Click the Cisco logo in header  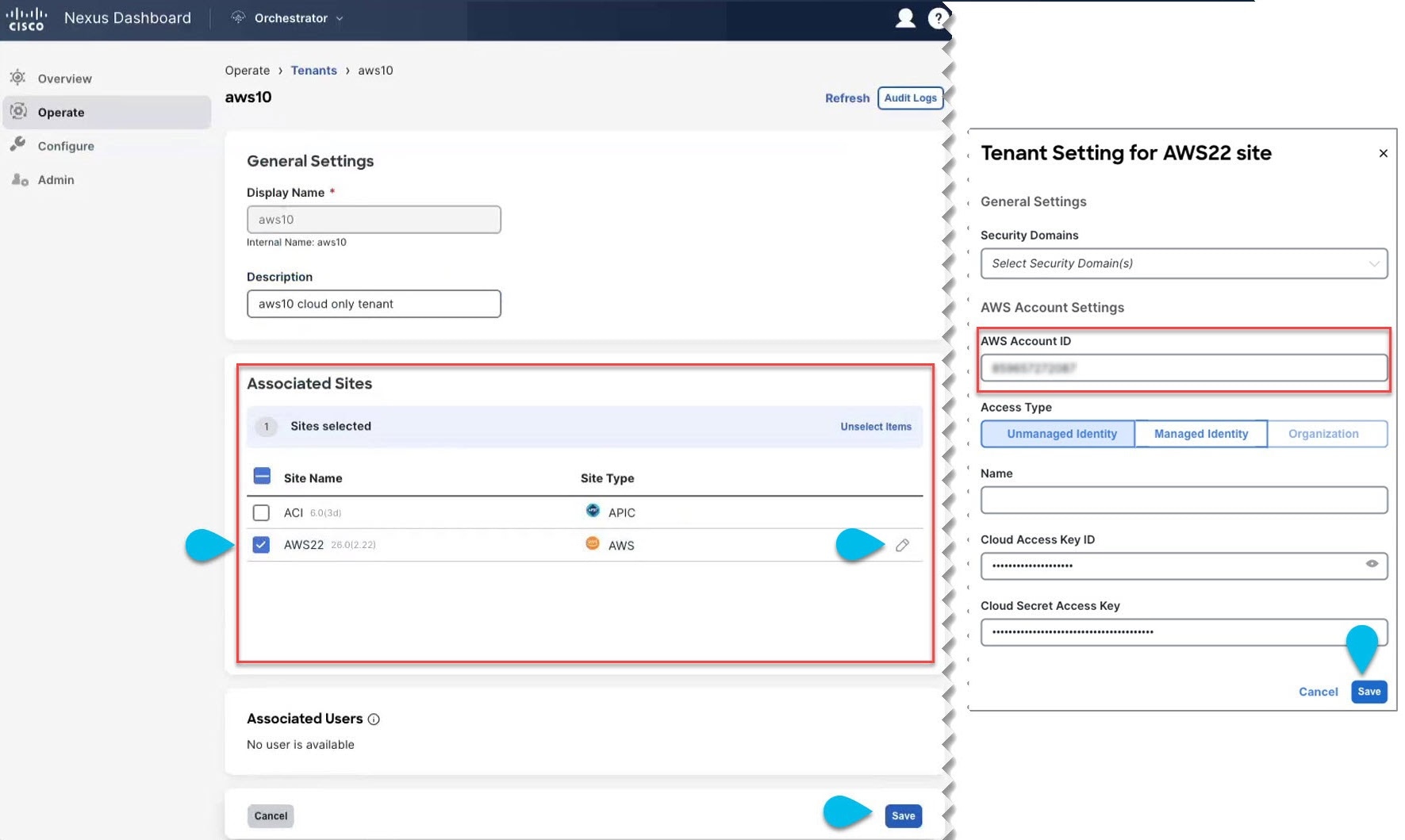[26, 18]
